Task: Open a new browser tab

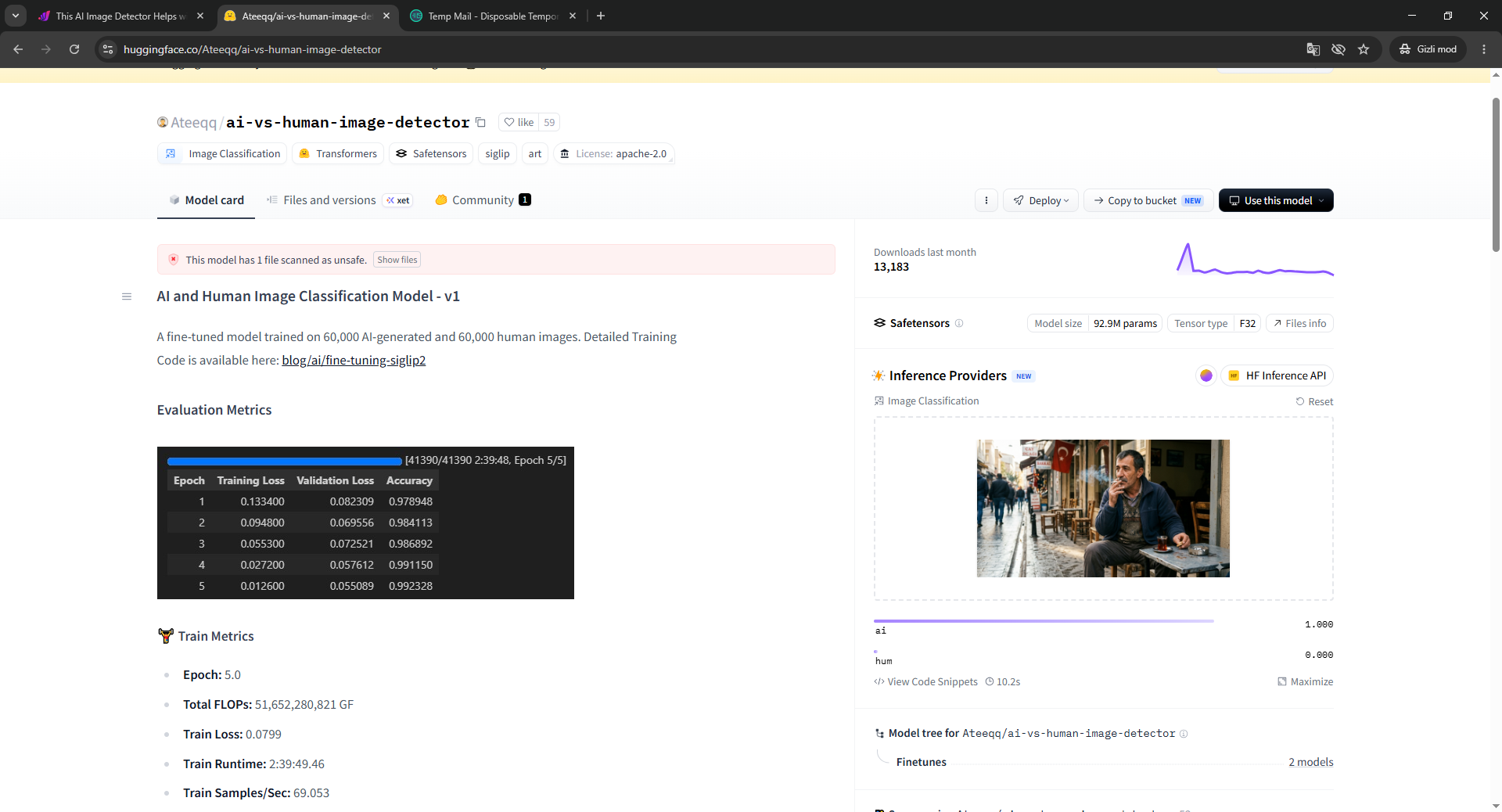Action: [x=601, y=16]
